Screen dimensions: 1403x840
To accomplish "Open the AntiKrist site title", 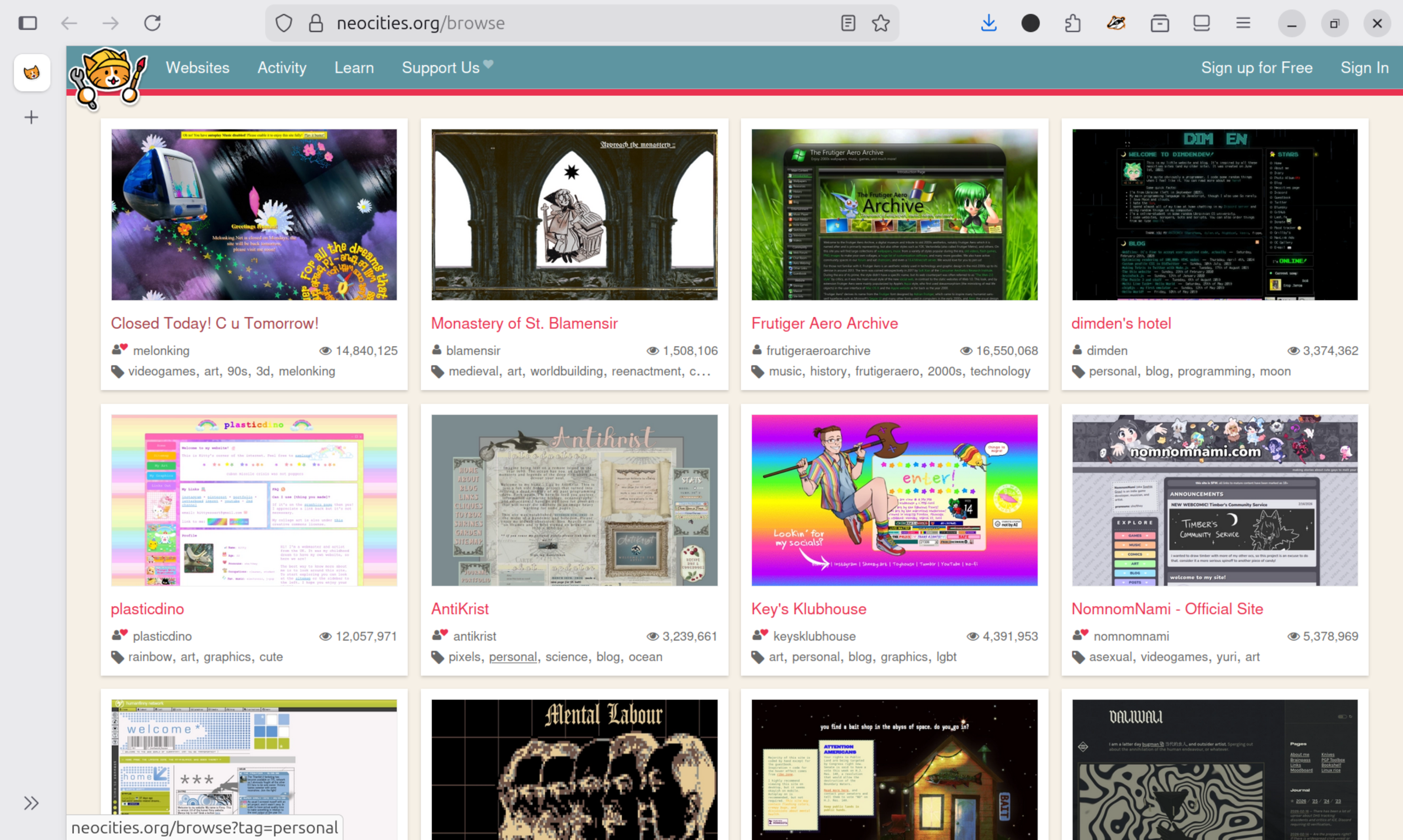I will point(460,609).
